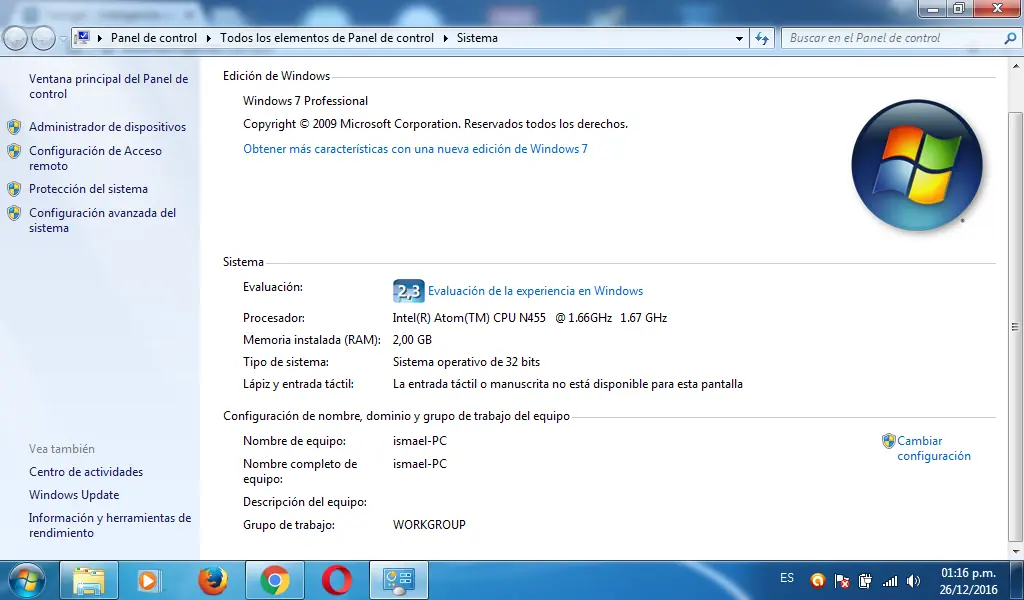Image resolution: width=1024 pixels, height=600 pixels.
Task: Open the new Windows 7 edition features link
Action: click(415, 149)
